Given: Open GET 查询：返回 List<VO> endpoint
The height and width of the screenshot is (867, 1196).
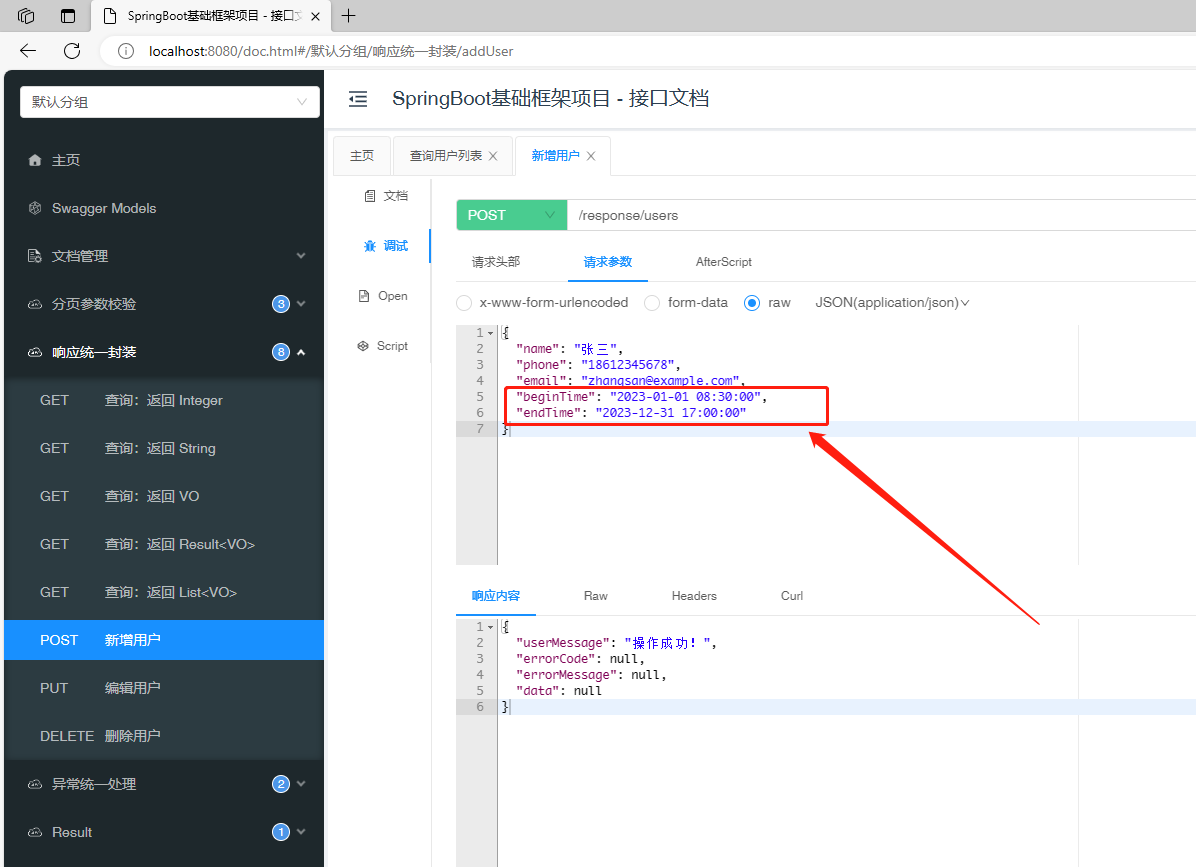Looking at the screenshot, I should [164, 592].
